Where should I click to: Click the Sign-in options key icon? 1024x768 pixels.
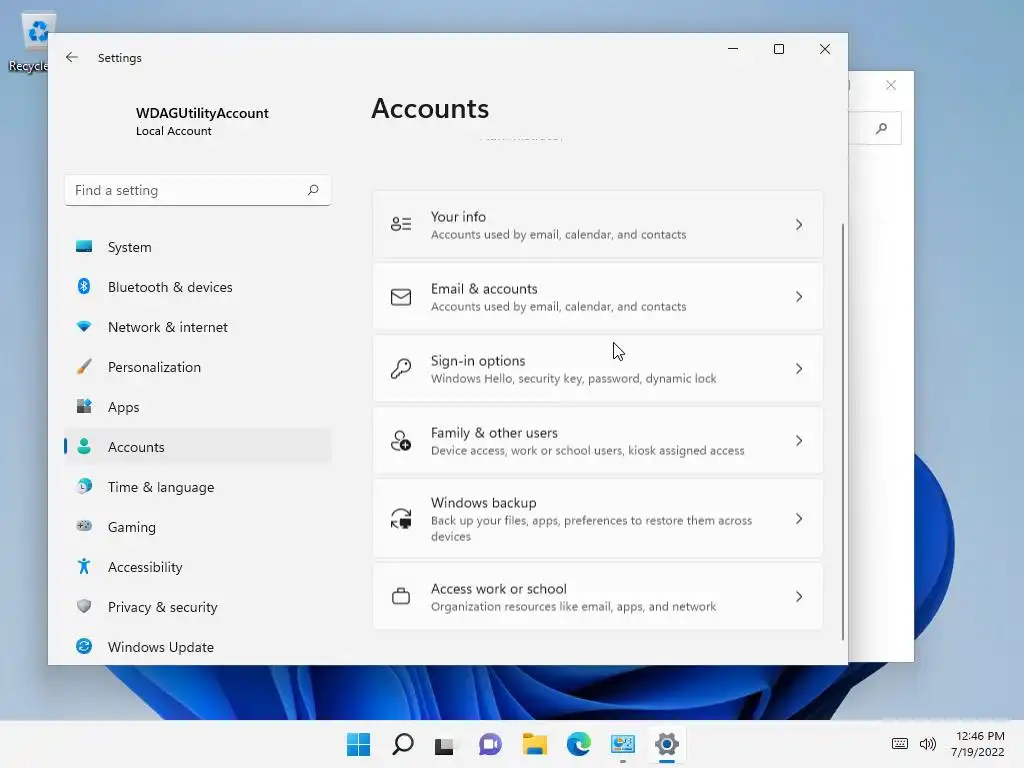(x=401, y=369)
